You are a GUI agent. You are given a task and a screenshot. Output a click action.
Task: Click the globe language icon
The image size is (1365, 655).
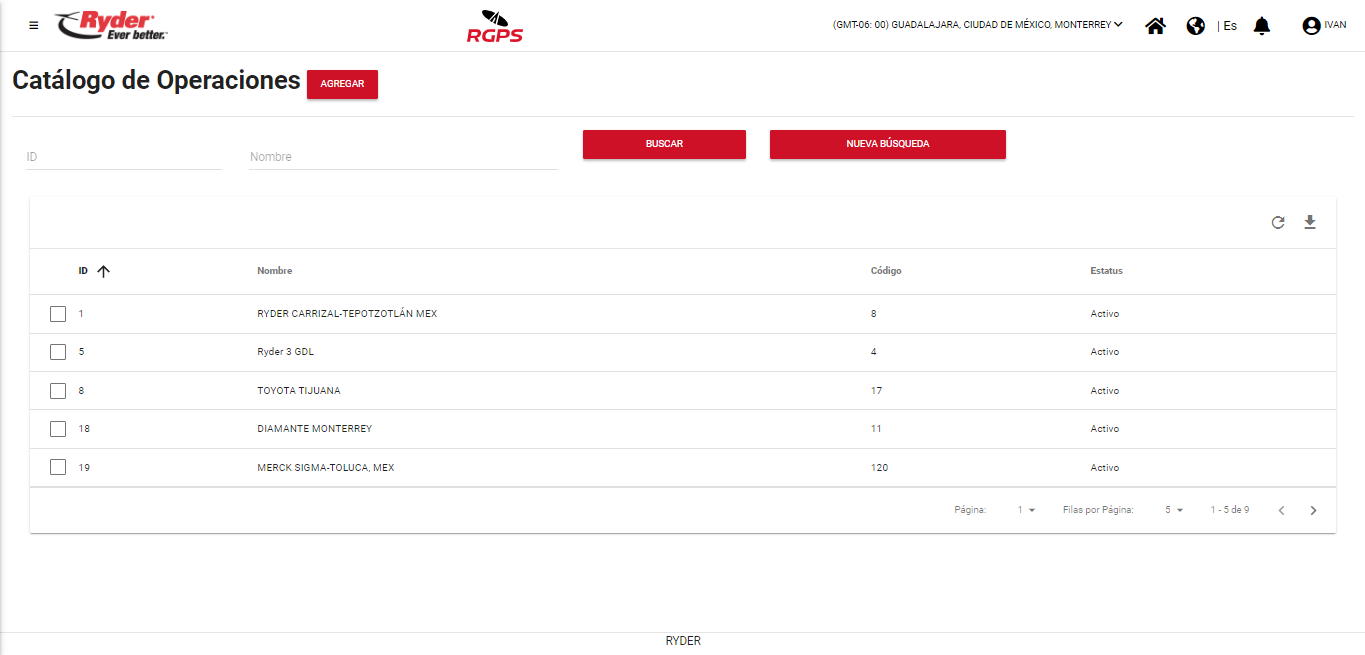[x=1195, y=26]
